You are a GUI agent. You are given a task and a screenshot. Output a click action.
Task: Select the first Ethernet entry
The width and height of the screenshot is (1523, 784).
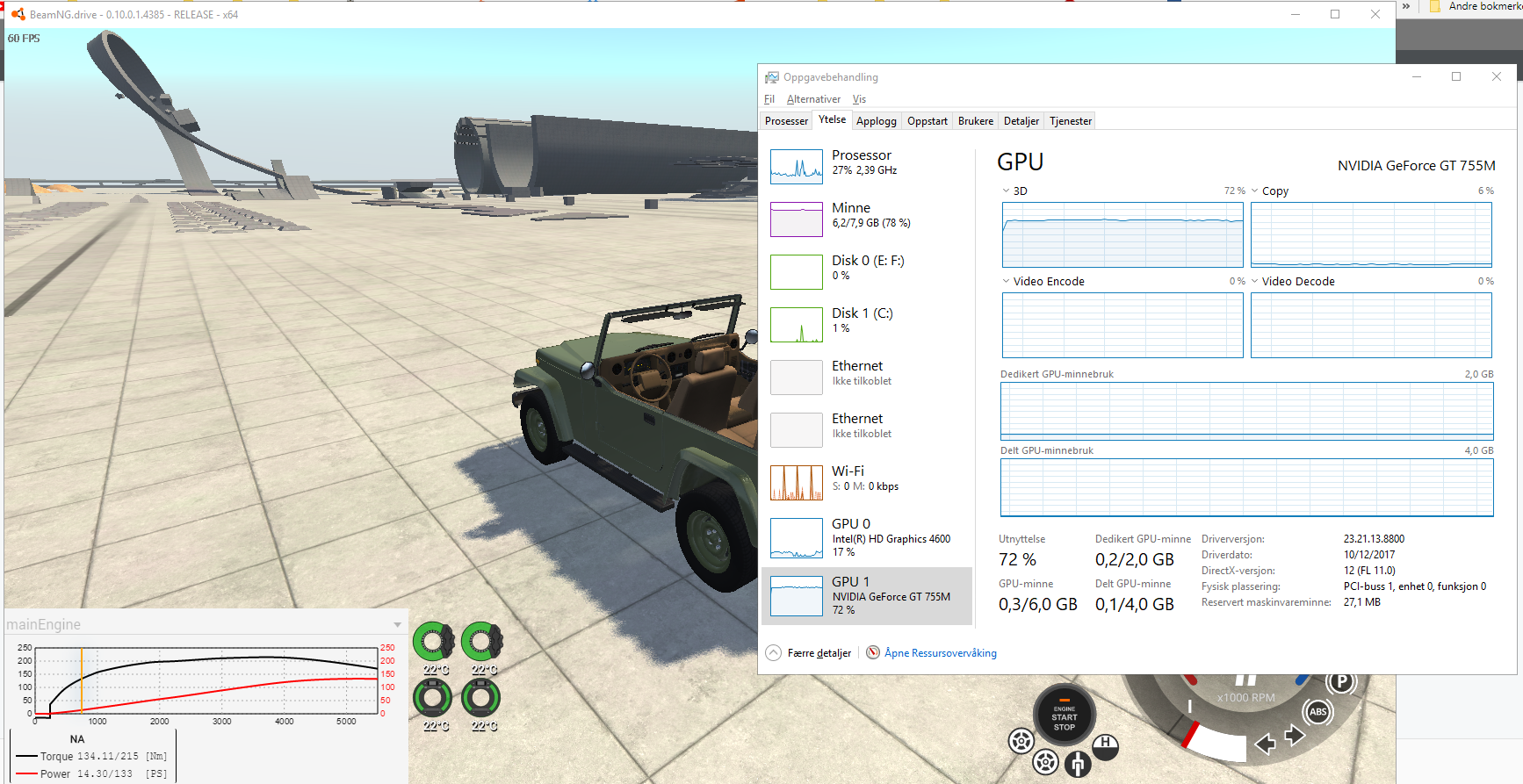pyautogui.click(x=867, y=377)
